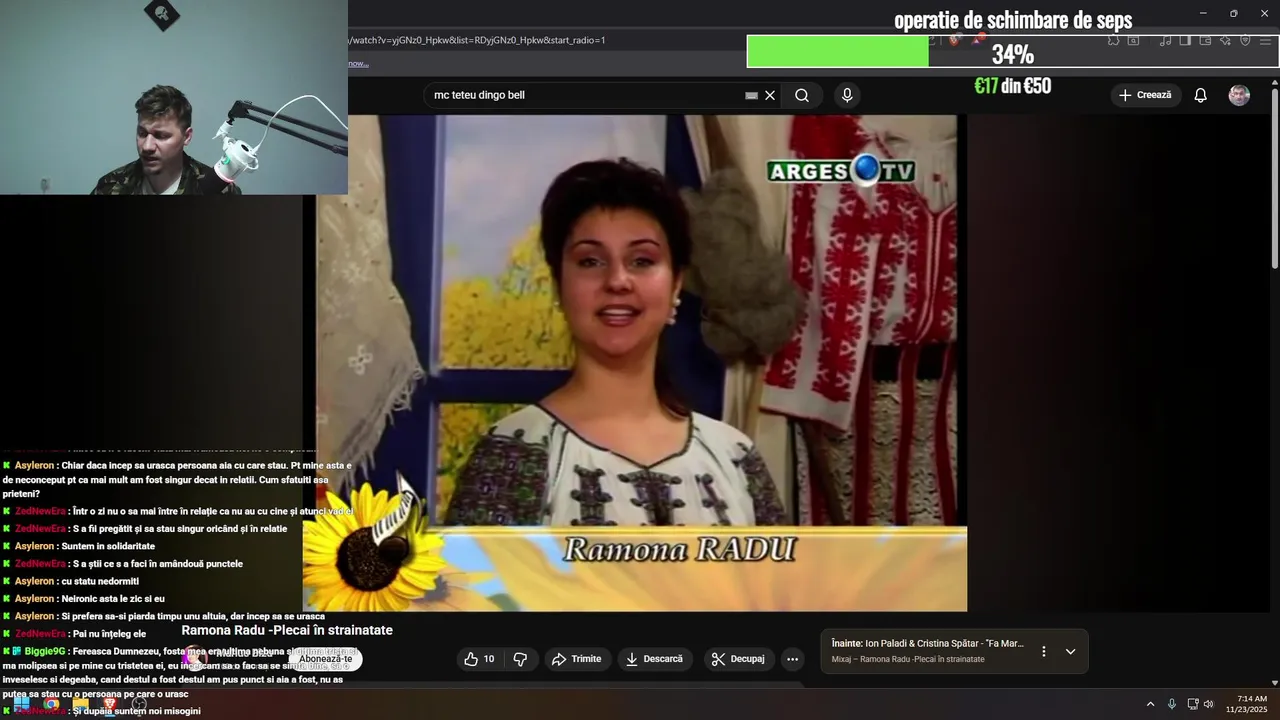Like the Ramona Radu video
The width and height of the screenshot is (1280, 720).
[480, 659]
